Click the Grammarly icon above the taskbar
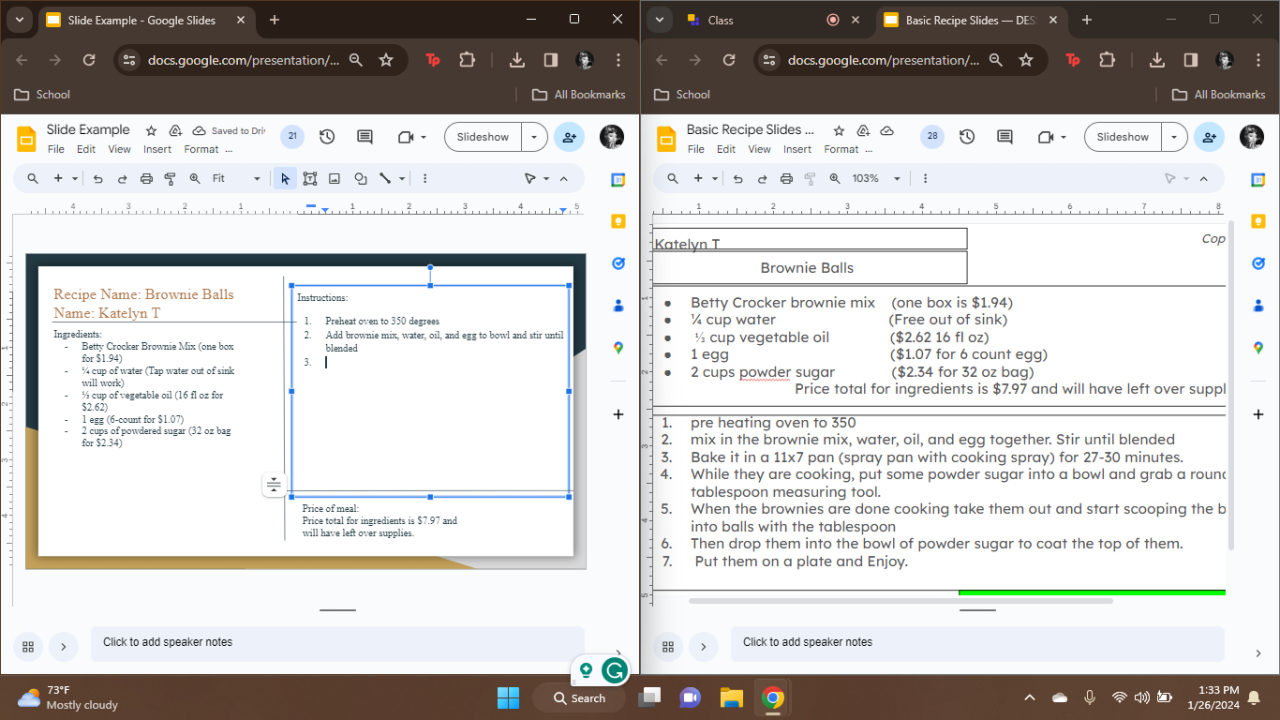The image size is (1280, 720). click(x=615, y=670)
